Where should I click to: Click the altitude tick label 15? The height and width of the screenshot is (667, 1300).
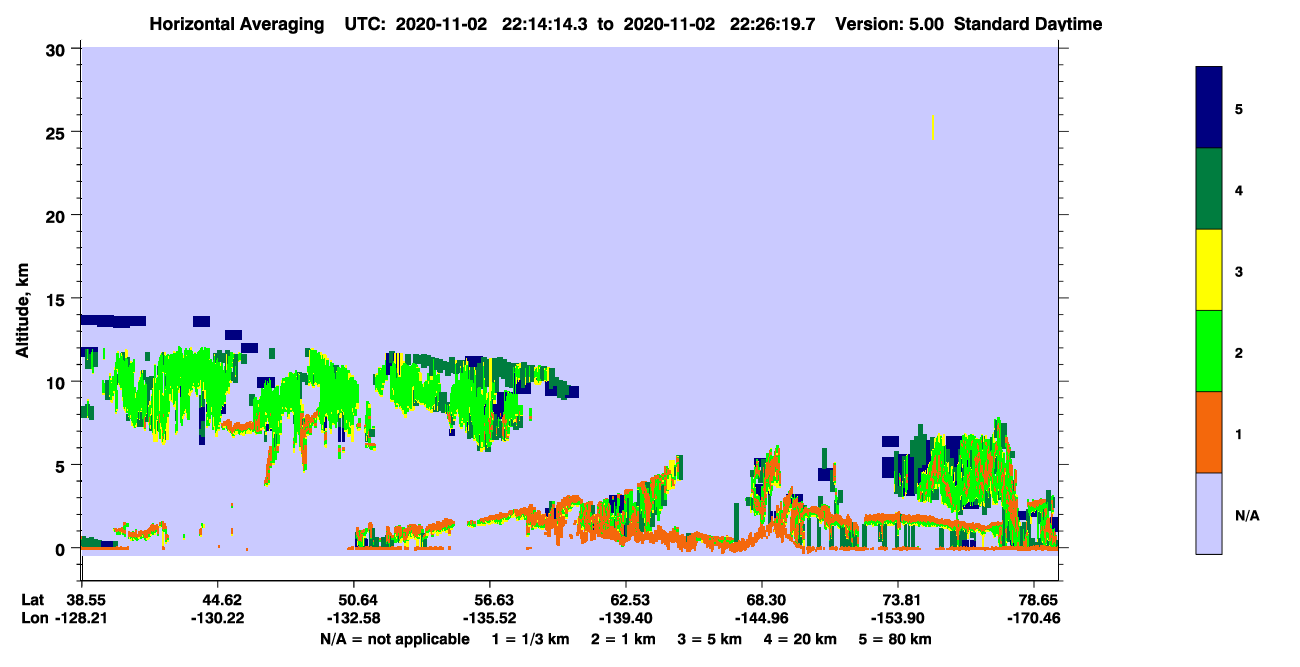click(58, 298)
